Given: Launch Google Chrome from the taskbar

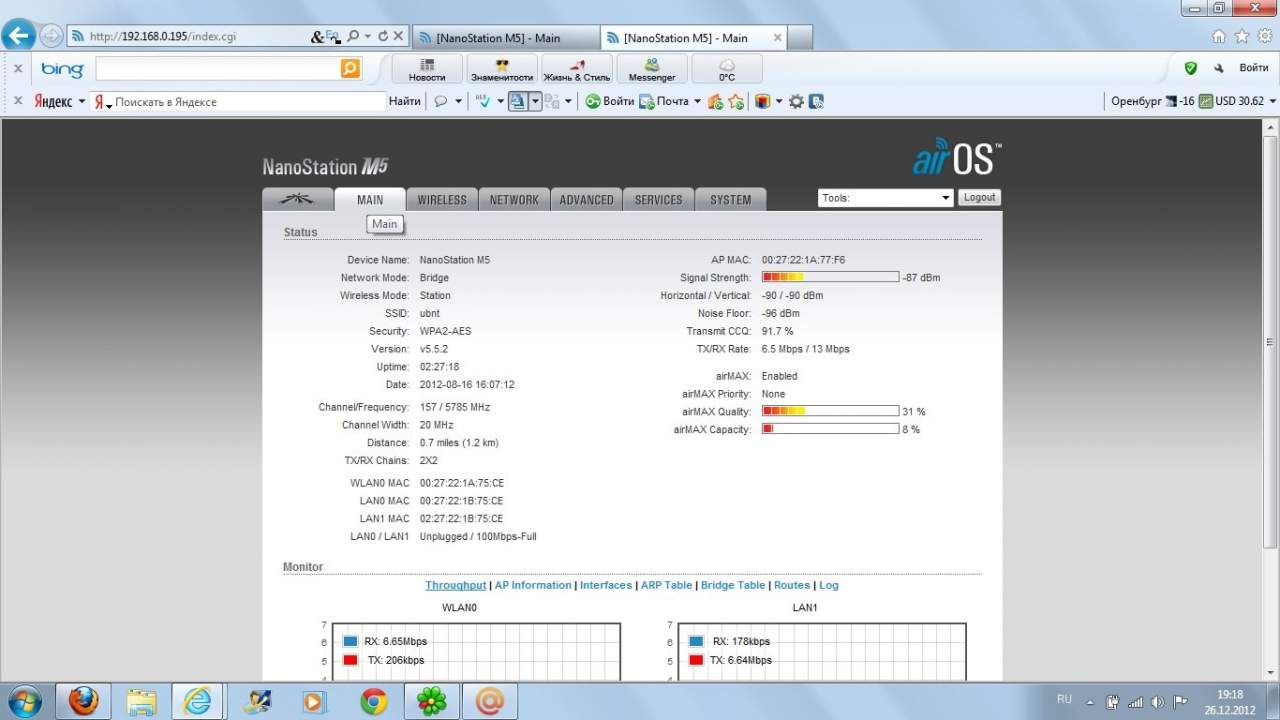Looking at the screenshot, I should point(374,702).
